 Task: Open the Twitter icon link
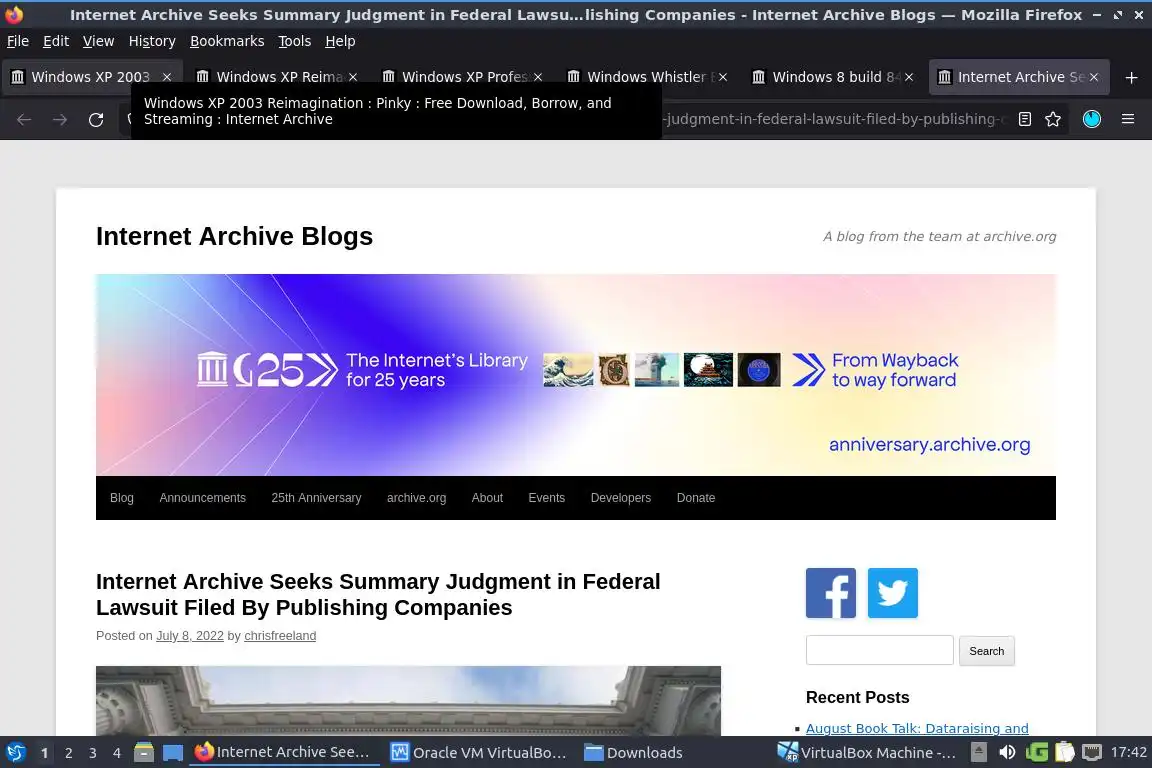(893, 593)
